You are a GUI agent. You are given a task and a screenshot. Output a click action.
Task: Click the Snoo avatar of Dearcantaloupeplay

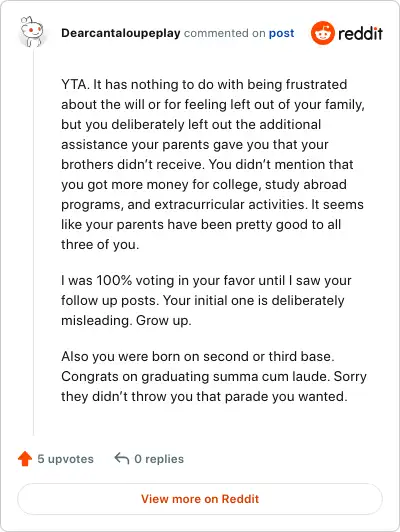click(32, 32)
